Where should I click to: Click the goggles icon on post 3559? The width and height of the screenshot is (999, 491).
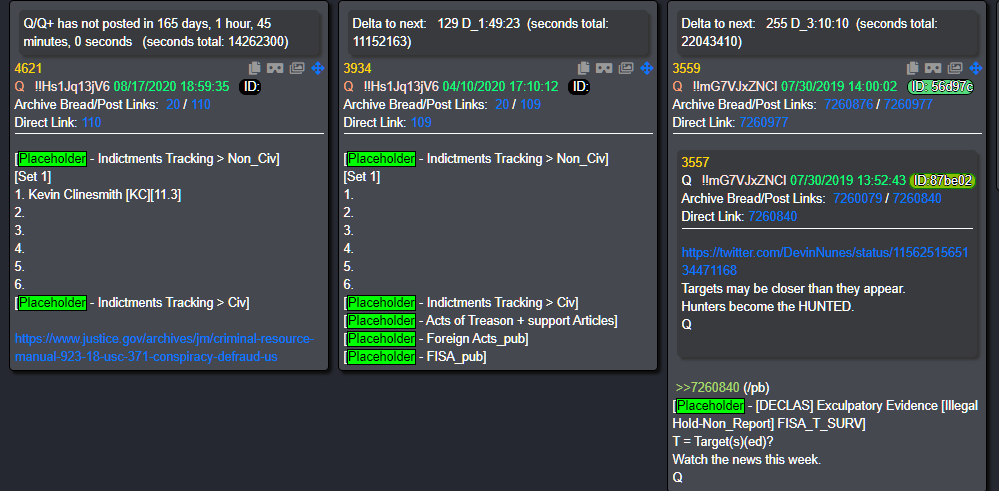click(x=932, y=68)
